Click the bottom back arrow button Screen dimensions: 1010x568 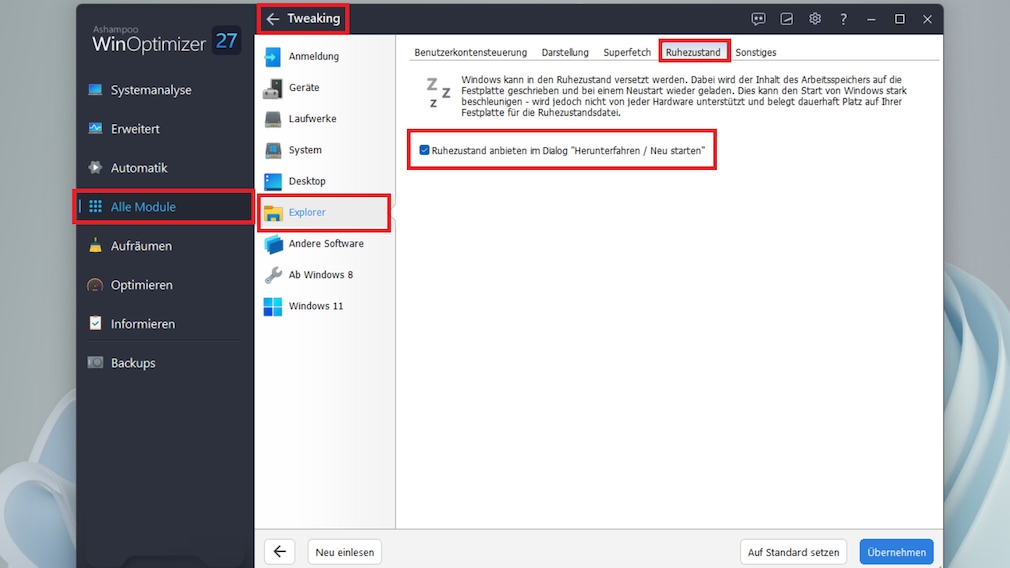pos(280,552)
